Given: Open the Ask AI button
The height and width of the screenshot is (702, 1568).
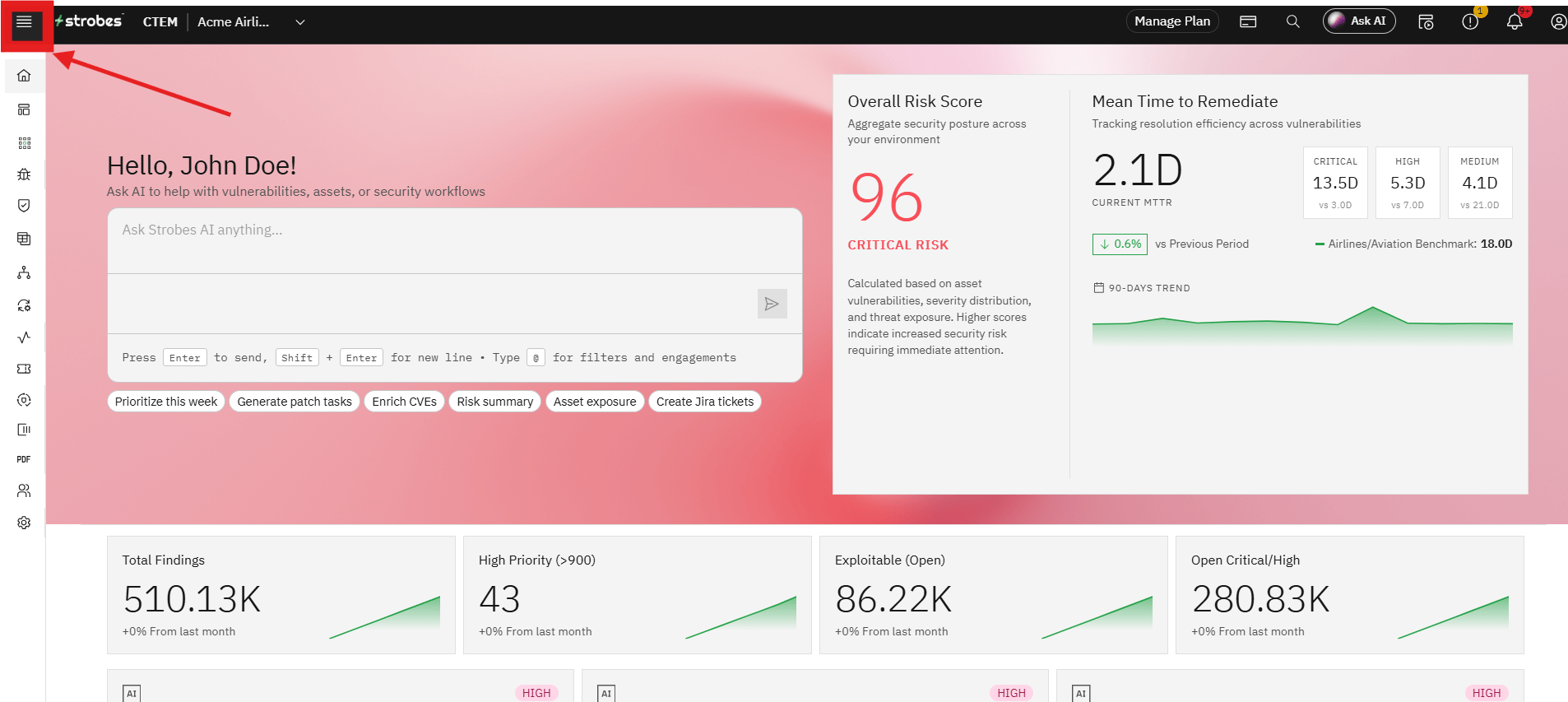Looking at the screenshot, I should click(x=1359, y=21).
